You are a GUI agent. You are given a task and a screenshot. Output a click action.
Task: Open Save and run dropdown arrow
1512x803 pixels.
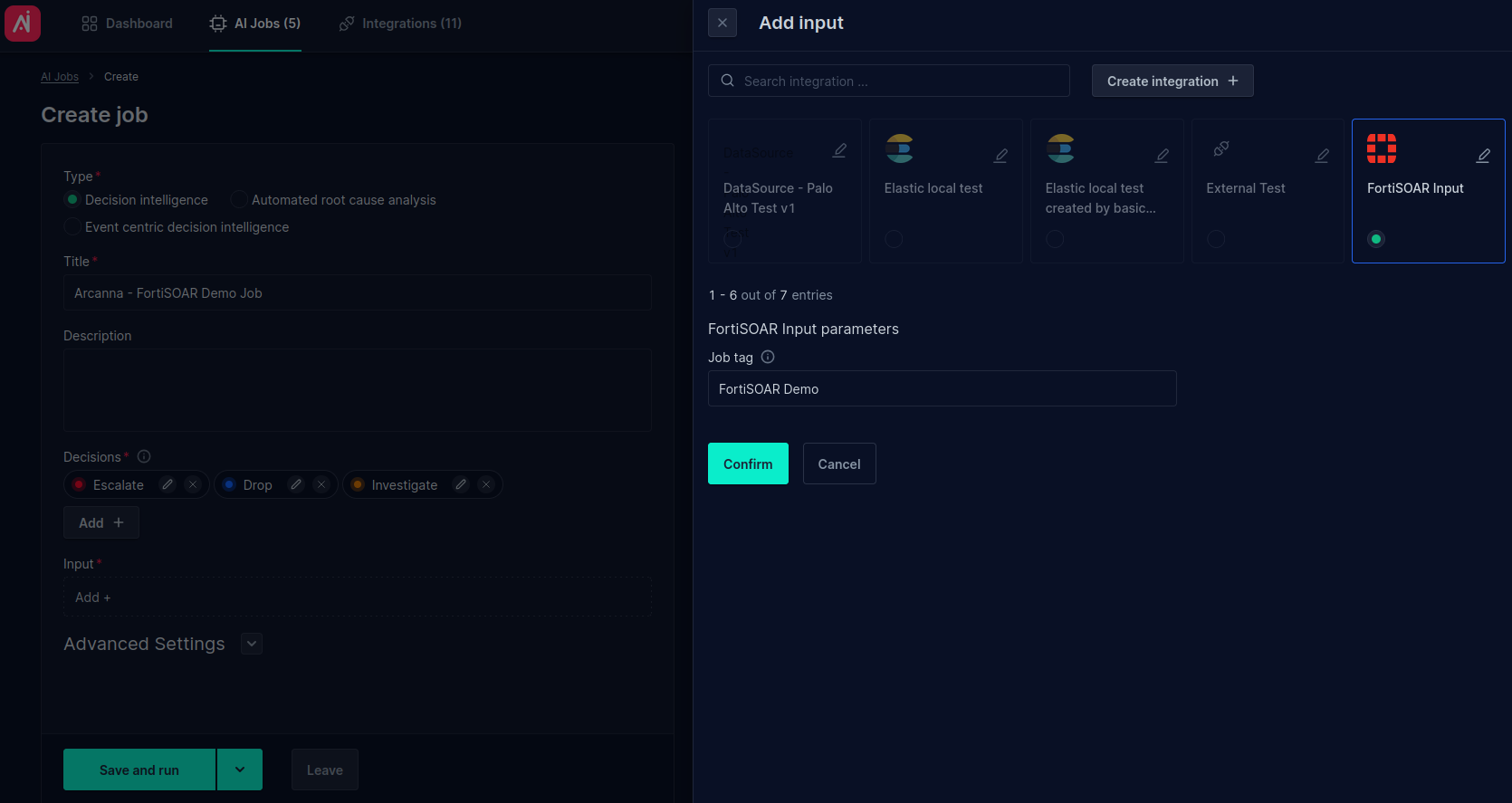[240, 770]
